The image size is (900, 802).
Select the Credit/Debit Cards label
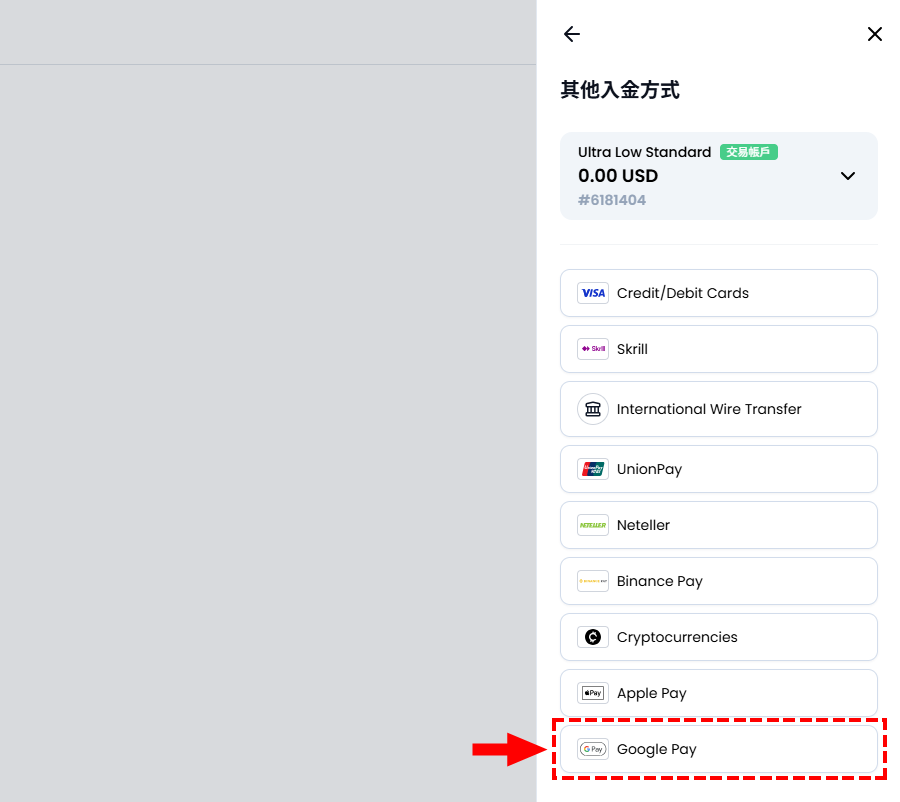[x=682, y=293]
